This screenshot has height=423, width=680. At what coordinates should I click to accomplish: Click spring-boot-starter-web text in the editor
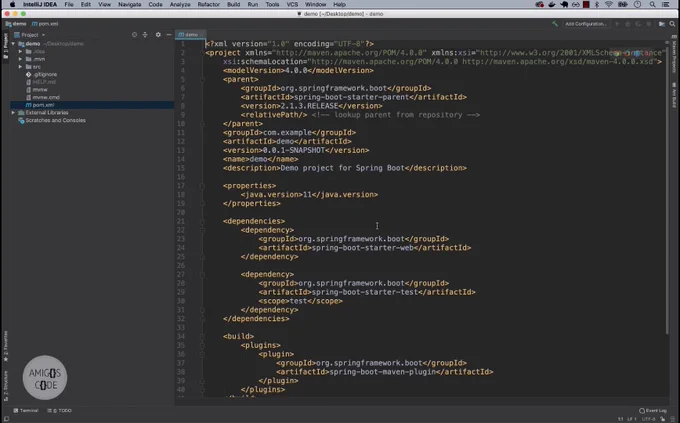(363, 248)
